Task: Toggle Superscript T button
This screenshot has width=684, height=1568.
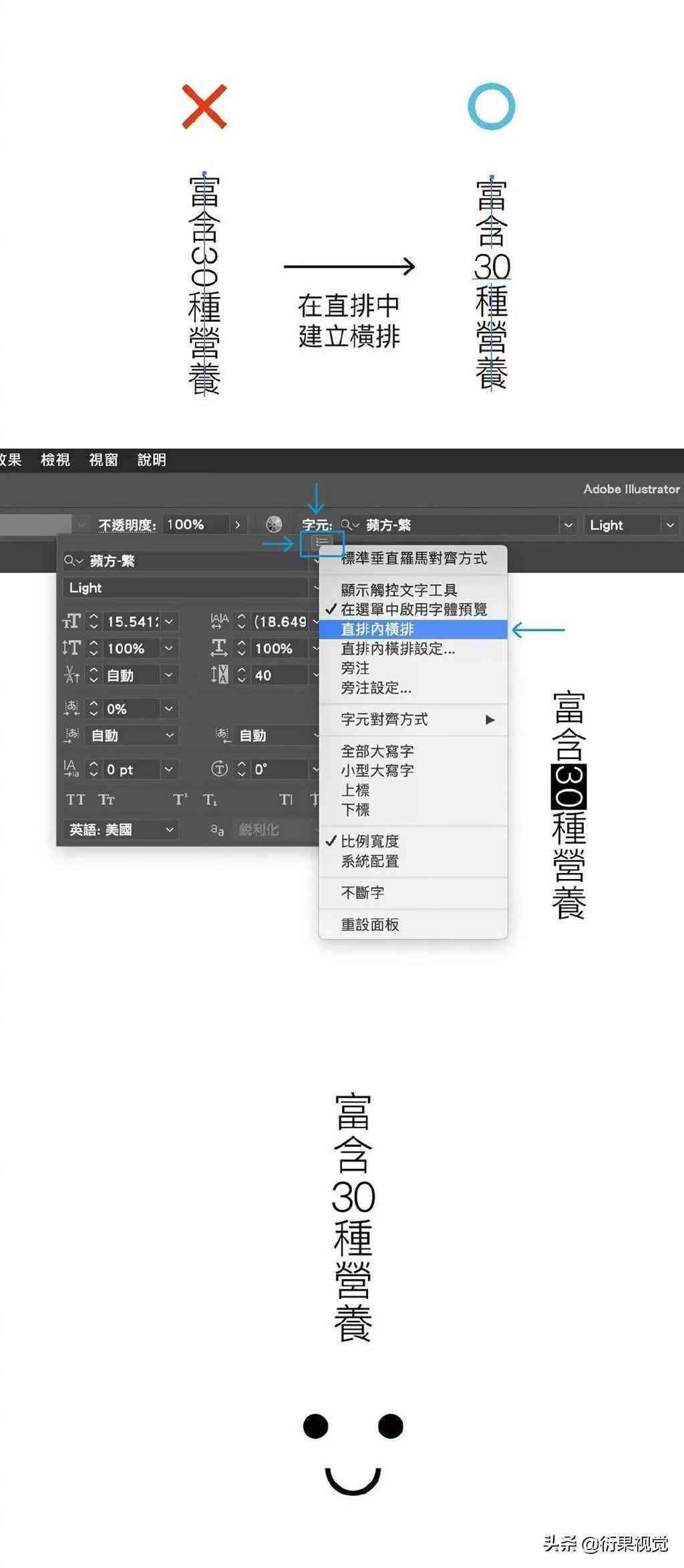Action: pos(180,800)
